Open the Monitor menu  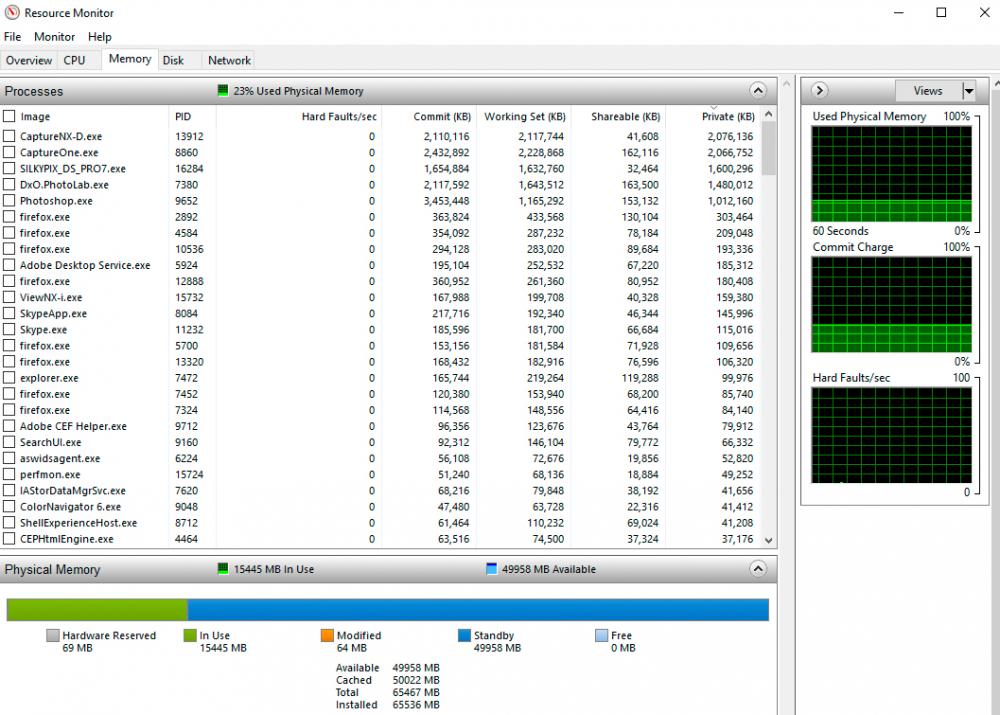54,37
